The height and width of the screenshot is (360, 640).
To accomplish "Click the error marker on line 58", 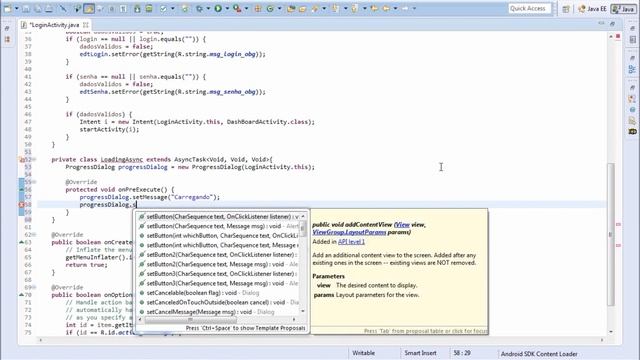I will click(x=21, y=204).
